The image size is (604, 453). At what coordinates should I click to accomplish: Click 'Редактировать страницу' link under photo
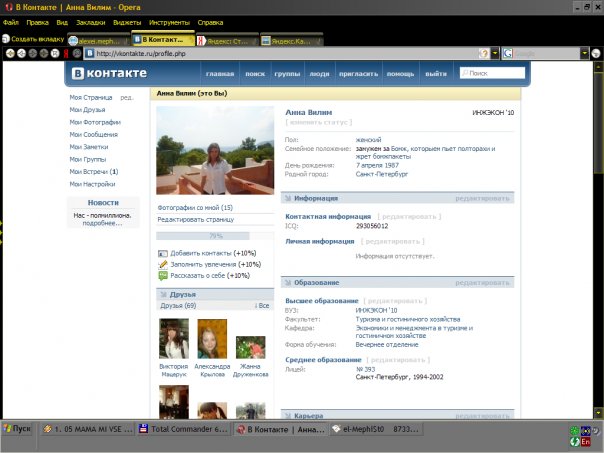click(196, 219)
